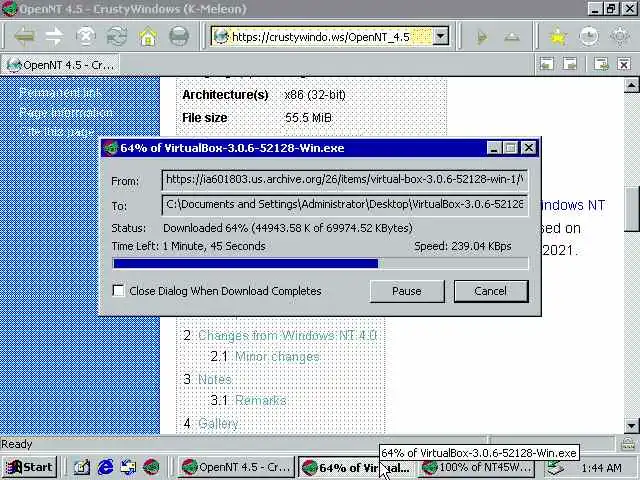The width and height of the screenshot is (640, 480).
Task: Jump to Minor changes section
Action: pos(277,357)
